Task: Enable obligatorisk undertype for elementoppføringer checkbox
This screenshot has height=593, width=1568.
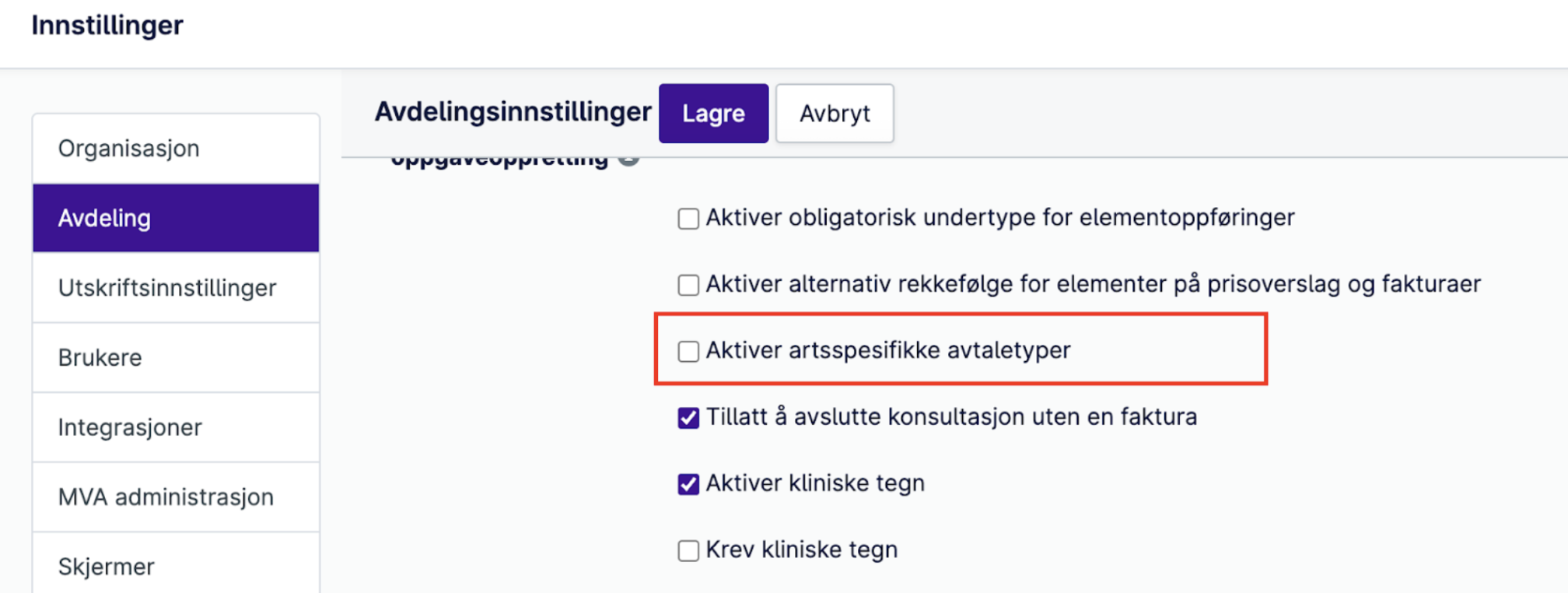Action: click(x=688, y=219)
